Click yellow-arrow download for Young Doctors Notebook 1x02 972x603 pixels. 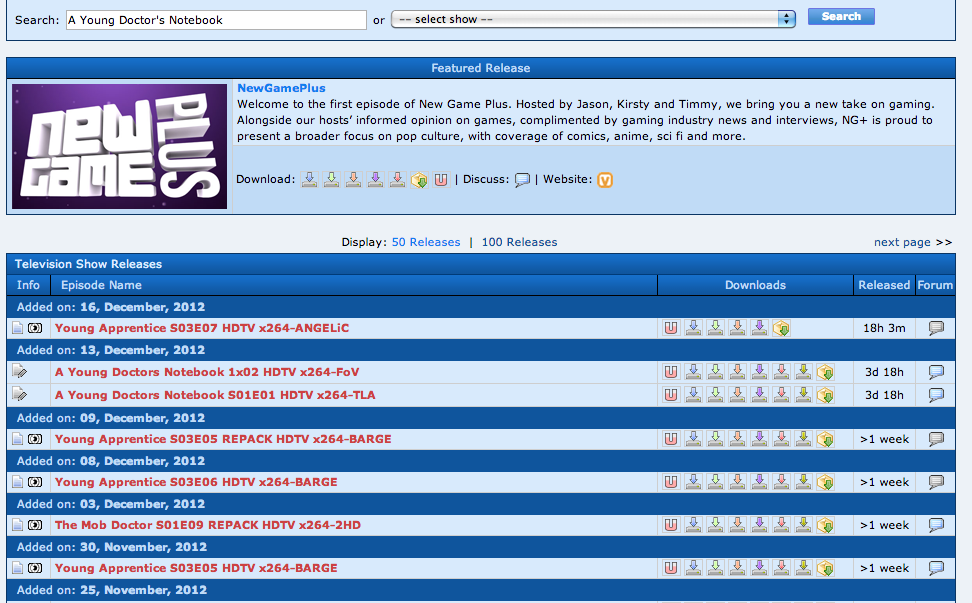(x=803, y=372)
